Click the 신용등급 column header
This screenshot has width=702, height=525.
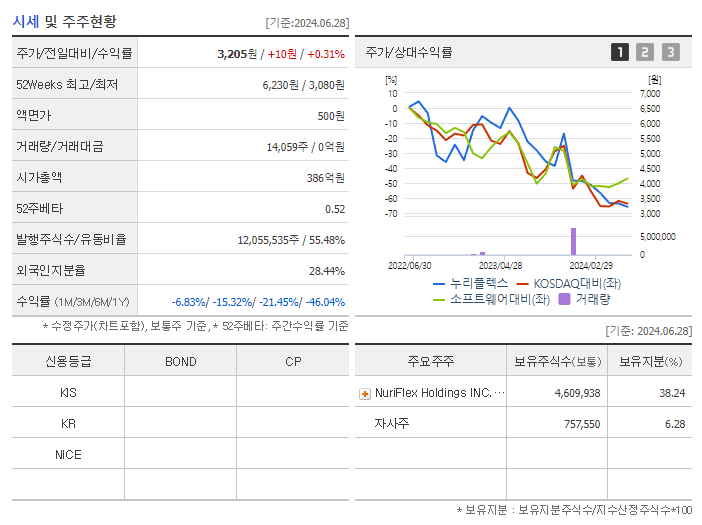[68, 362]
